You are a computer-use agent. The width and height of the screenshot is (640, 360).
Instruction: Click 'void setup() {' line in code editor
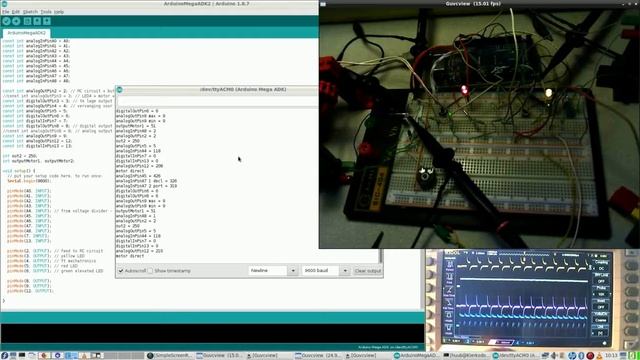point(19,171)
